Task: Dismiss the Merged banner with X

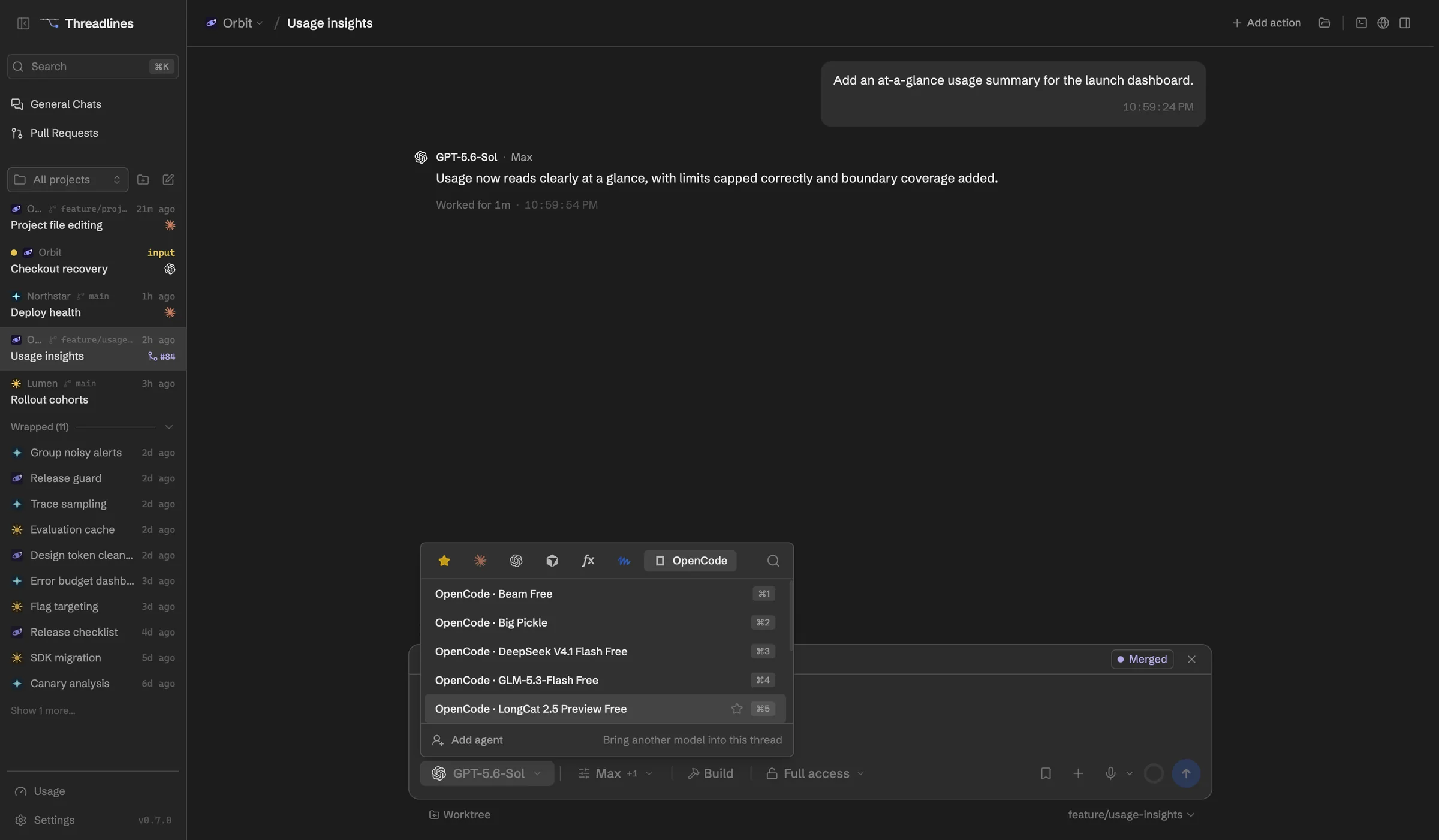Action: 1191,659
